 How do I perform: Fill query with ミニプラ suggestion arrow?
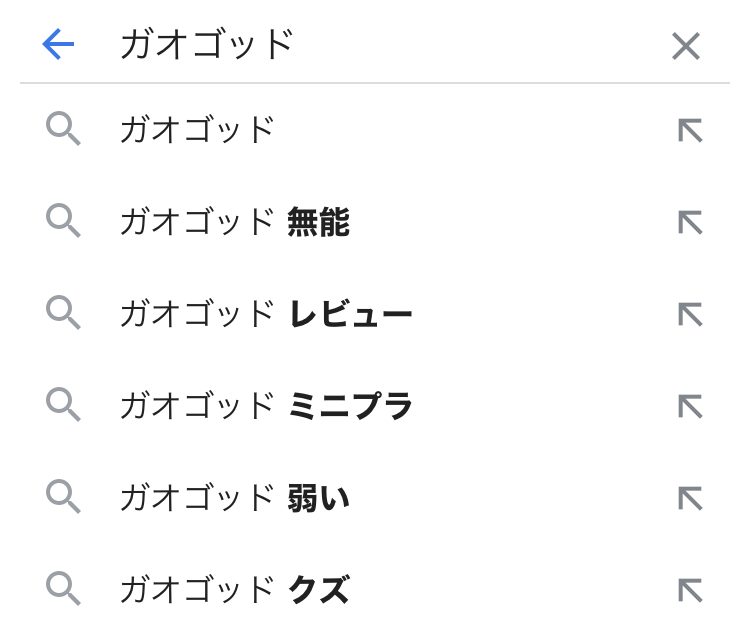click(690, 406)
